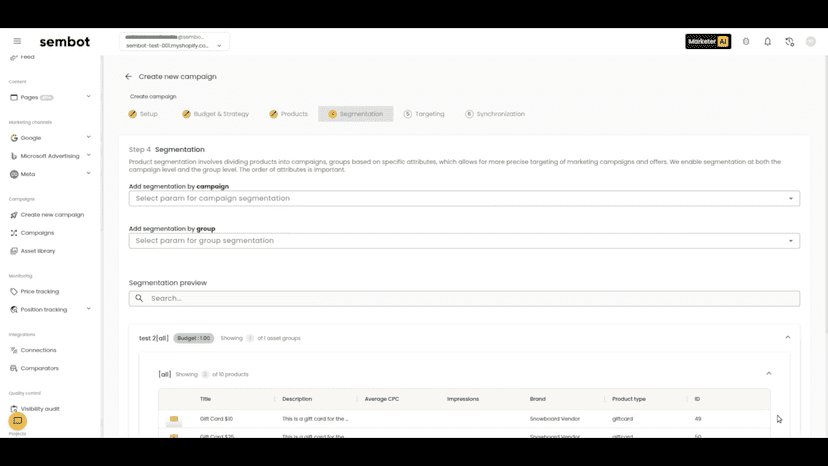Screen dimensions: 828x466
Task: Open Pages in the sidebar
Action: 30,97
